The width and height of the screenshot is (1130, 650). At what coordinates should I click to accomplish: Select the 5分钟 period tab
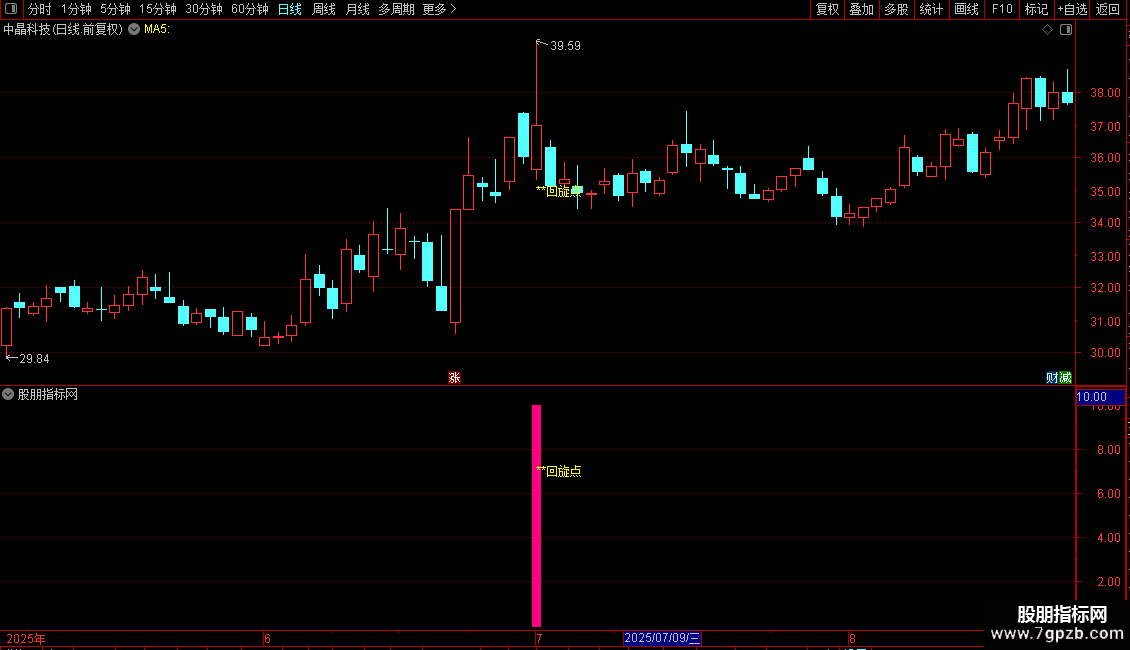(x=115, y=9)
